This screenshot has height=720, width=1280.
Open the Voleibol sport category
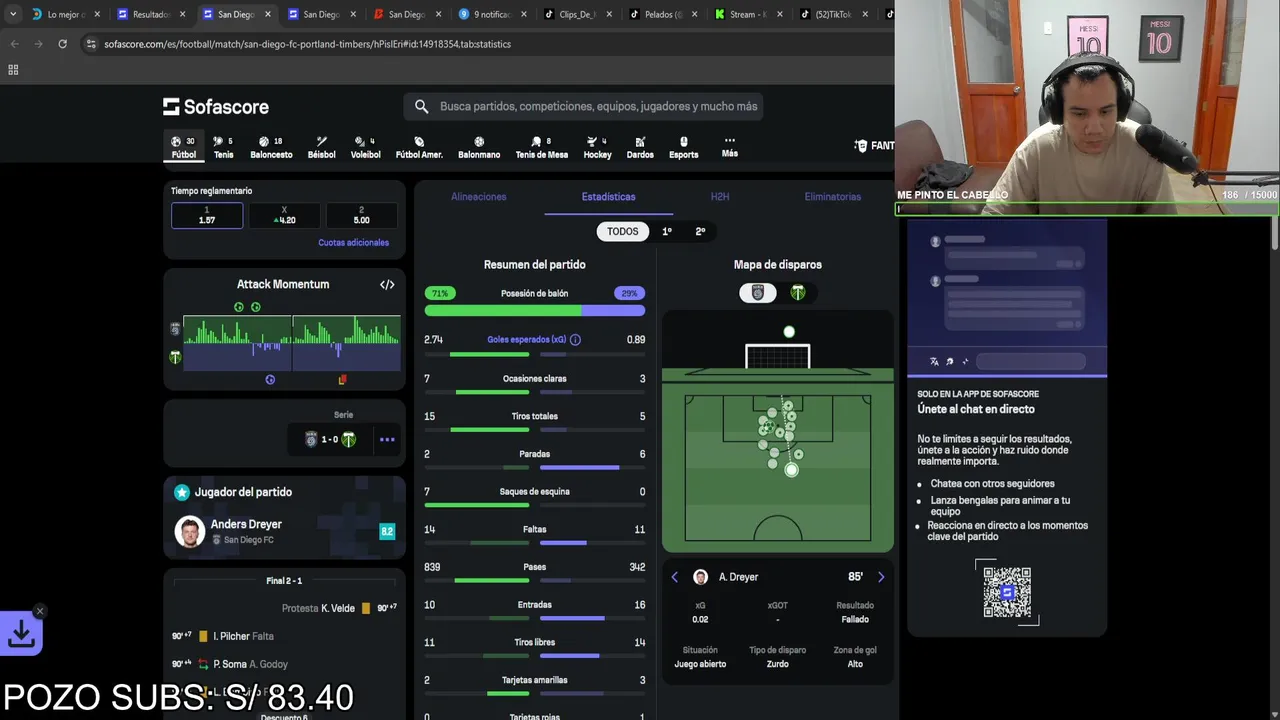(x=366, y=147)
